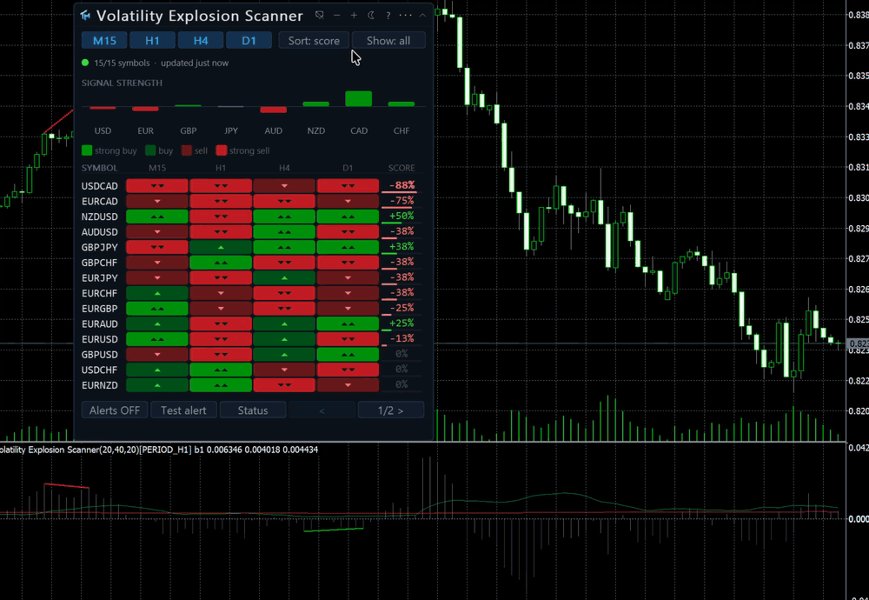Click the buy legend swatch

coord(150,150)
